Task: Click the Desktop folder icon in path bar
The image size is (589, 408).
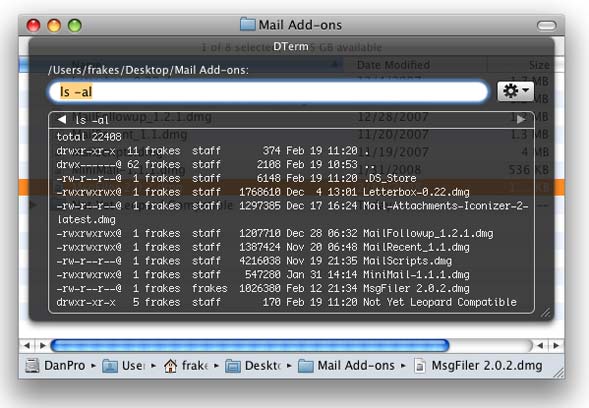Action: [x=233, y=366]
